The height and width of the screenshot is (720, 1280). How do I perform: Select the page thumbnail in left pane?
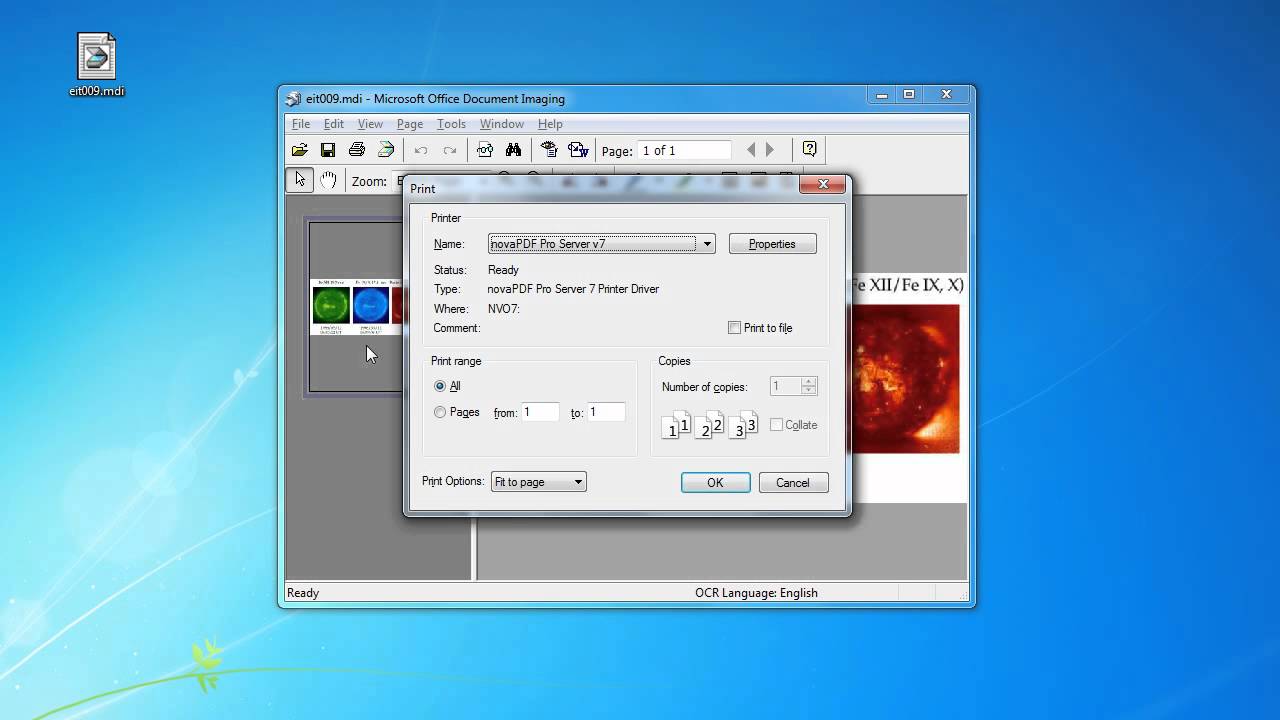pyautogui.click(x=356, y=307)
